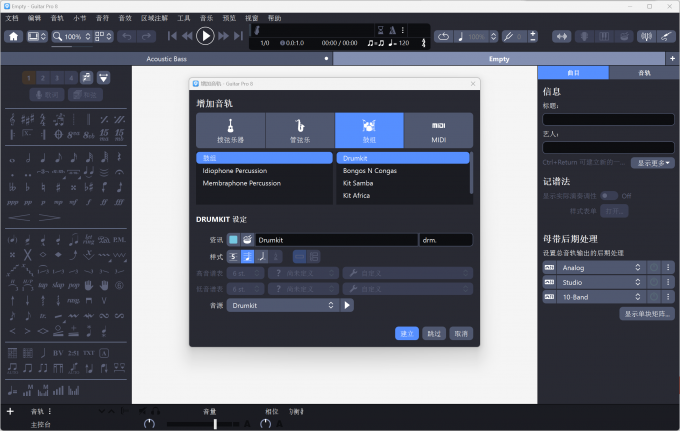680x431 pixels.
Task: Open the Drumkit sound source dropdown
Action: click(x=282, y=305)
